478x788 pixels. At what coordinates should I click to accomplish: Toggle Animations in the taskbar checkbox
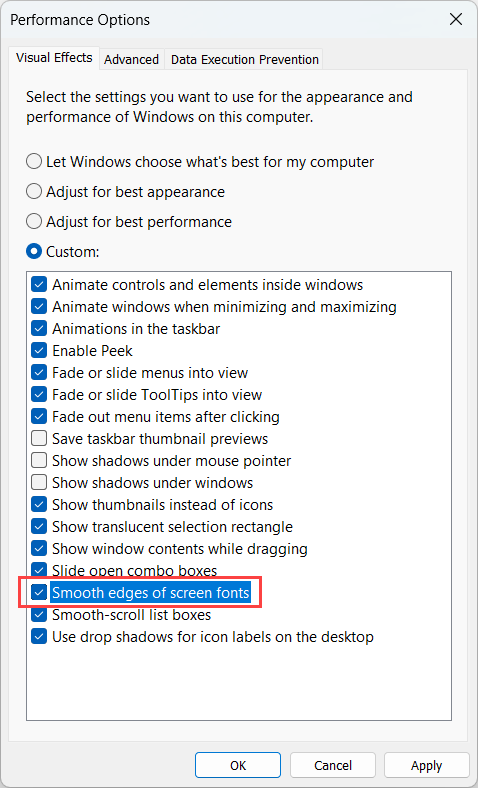[x=39, y=329]
